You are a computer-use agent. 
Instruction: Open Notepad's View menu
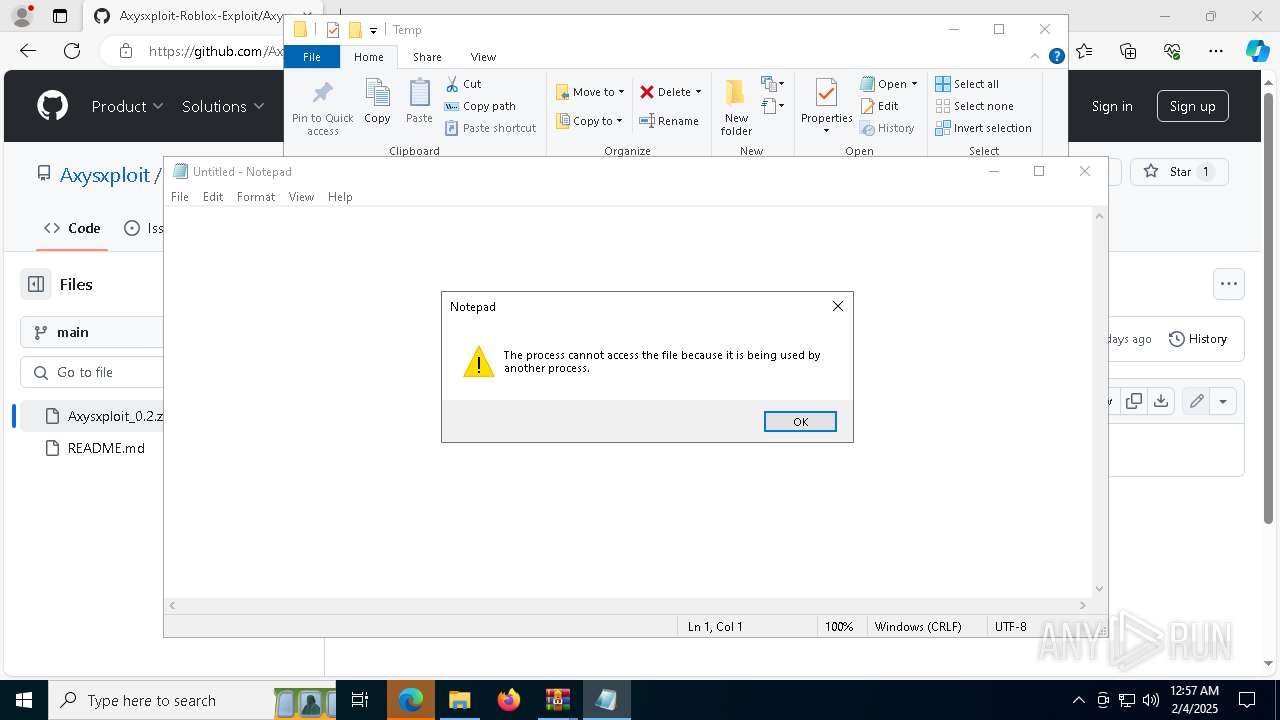(x=301, y=197)
